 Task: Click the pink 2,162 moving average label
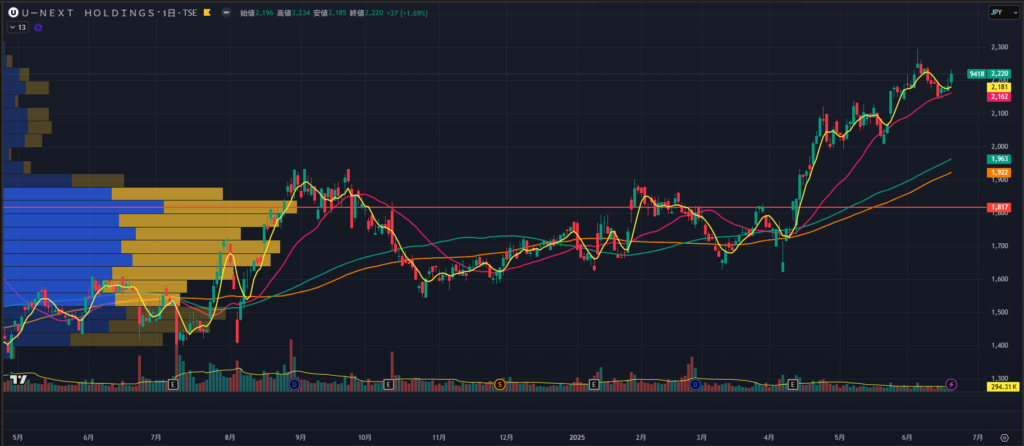click(x=999, y=97)
